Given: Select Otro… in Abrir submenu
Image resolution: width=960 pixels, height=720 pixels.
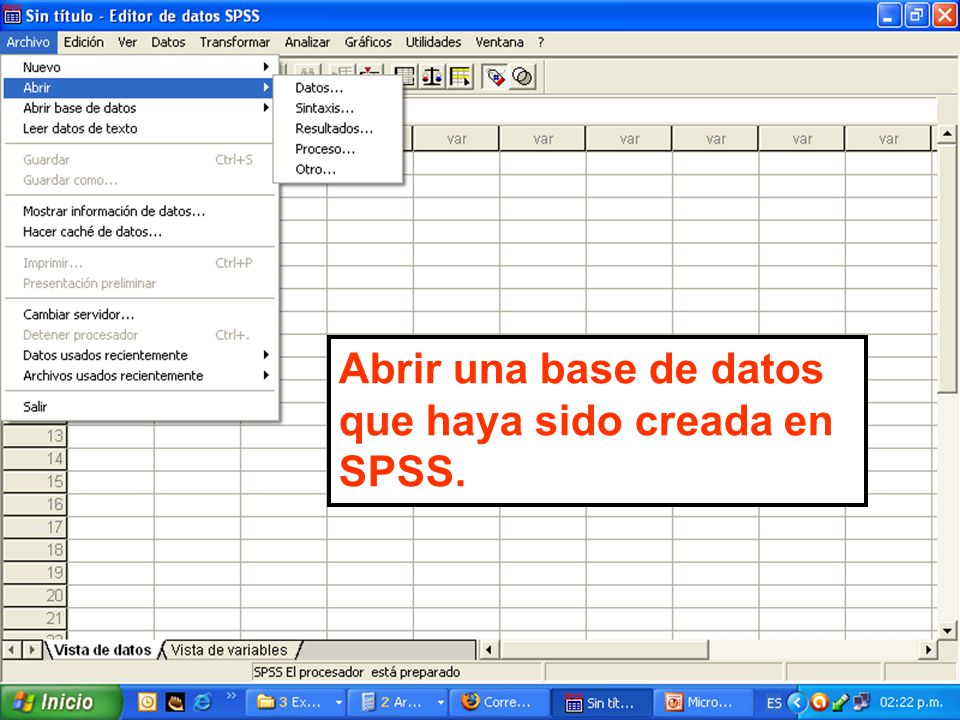Looking at the screenshot, I should click(338, 170).
